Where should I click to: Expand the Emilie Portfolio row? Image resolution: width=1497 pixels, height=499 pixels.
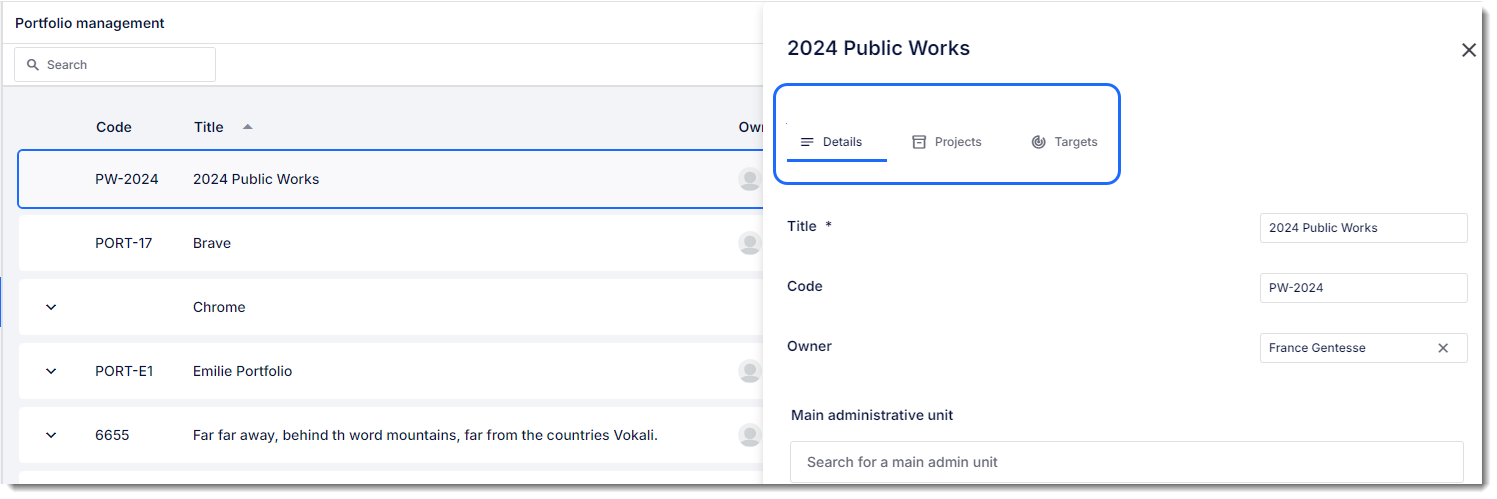point(51,371)
